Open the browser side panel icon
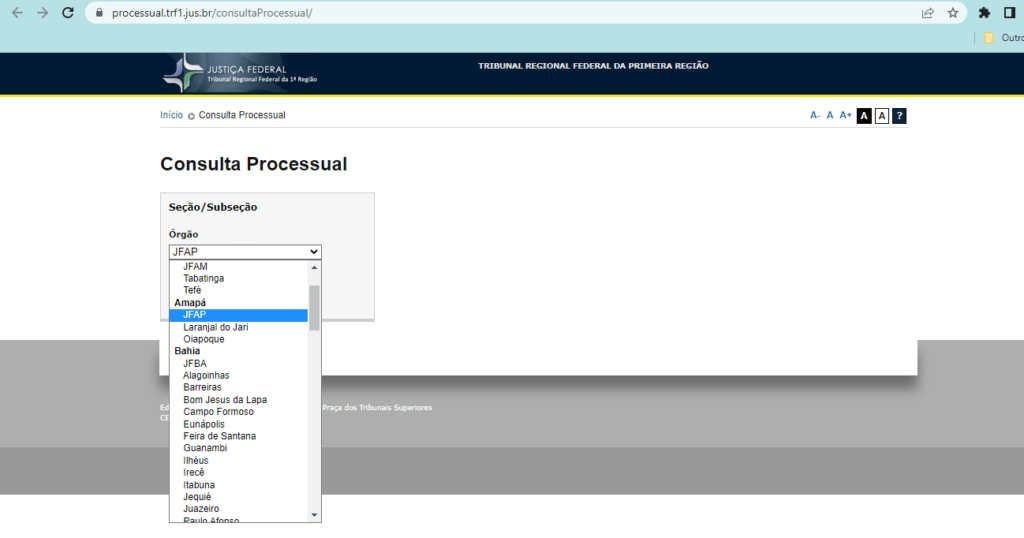Viewport: 1024px width, 538px height. point(1009,13)
